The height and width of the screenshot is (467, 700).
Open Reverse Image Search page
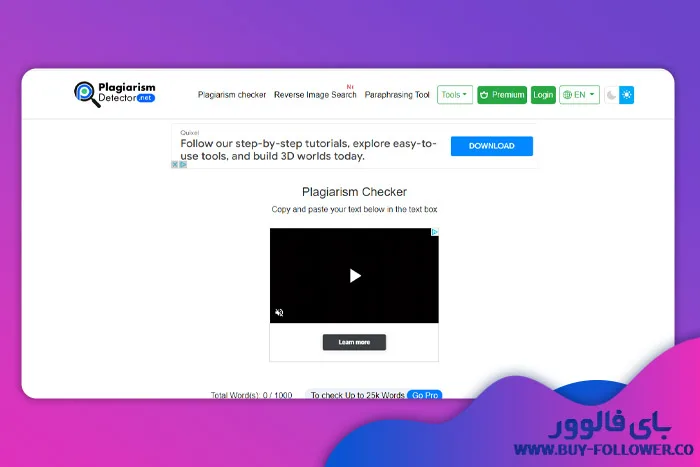pos(315,95)
